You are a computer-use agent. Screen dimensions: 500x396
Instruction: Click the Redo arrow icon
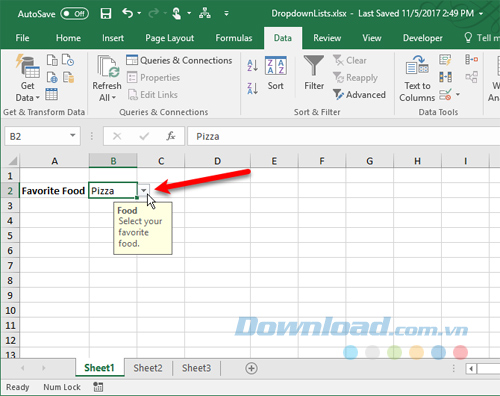click(x=153, y=13)
